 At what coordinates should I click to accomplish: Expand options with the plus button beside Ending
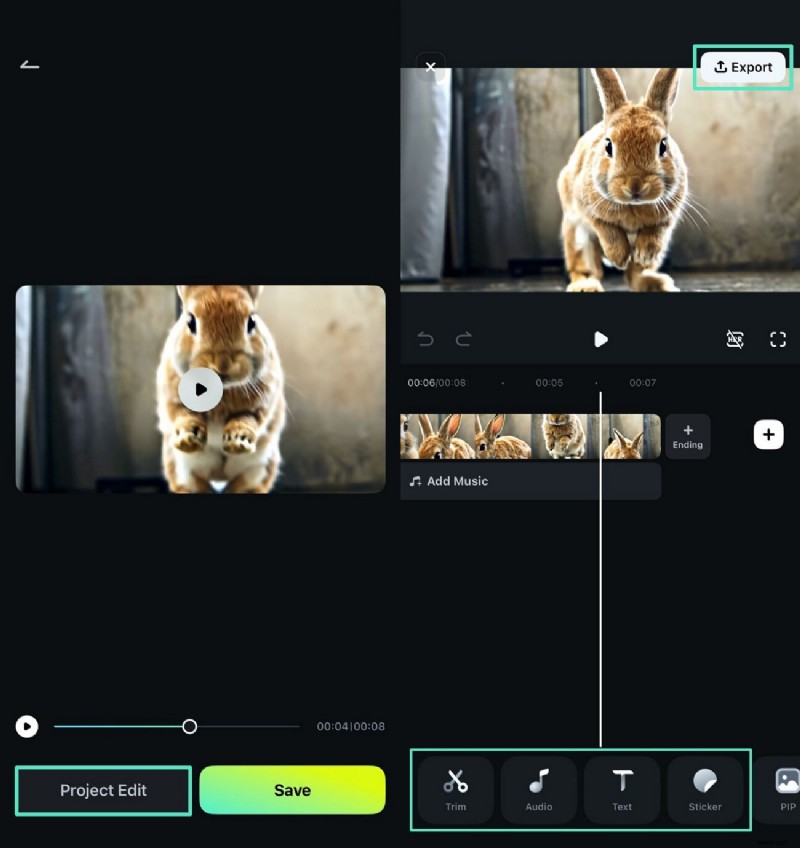pos(768,434)
